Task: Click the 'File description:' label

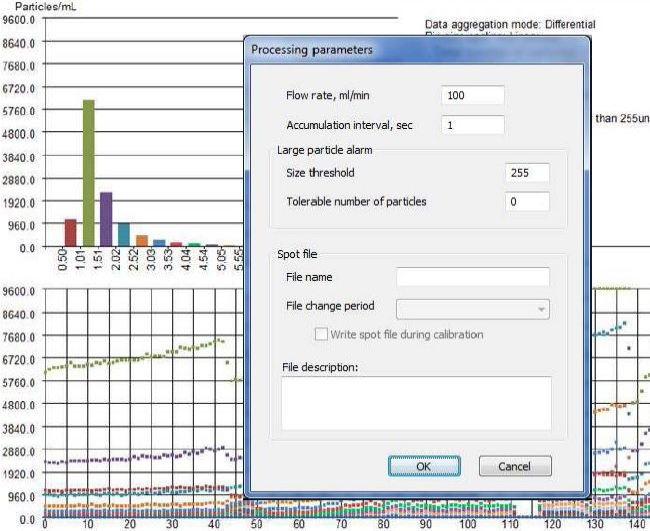Action: tap(320, 367)
